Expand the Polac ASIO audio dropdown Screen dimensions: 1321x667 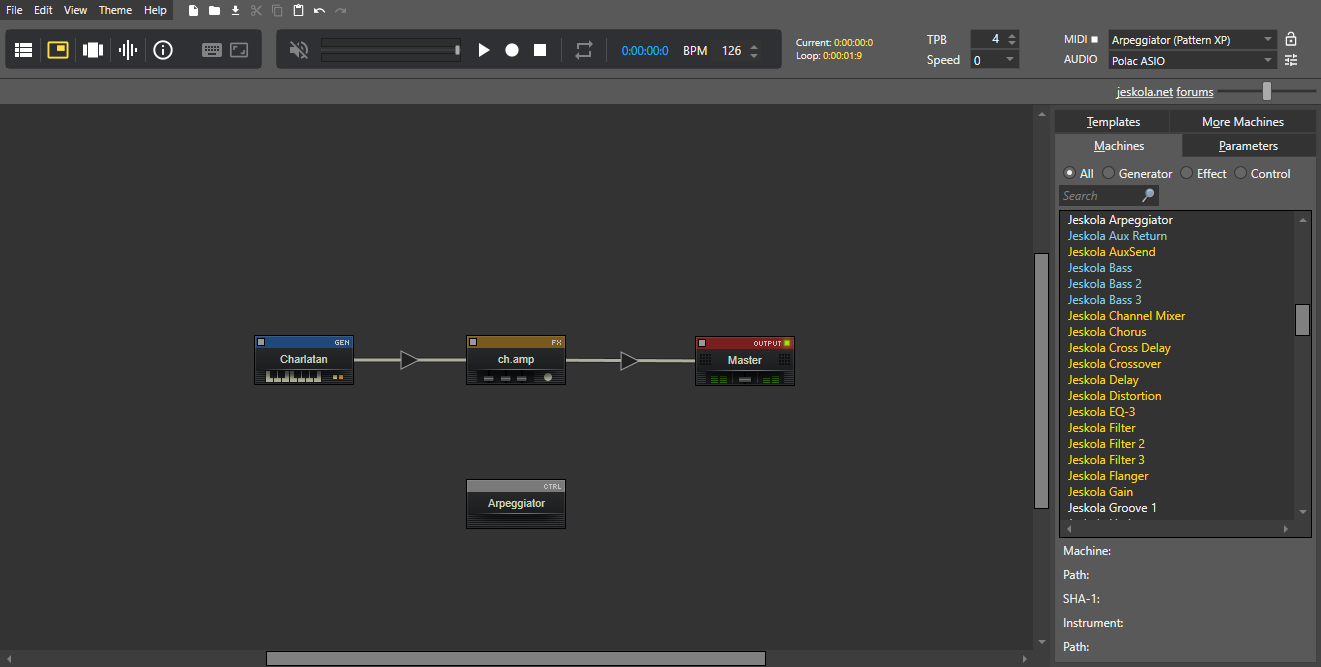[1192, 60]
